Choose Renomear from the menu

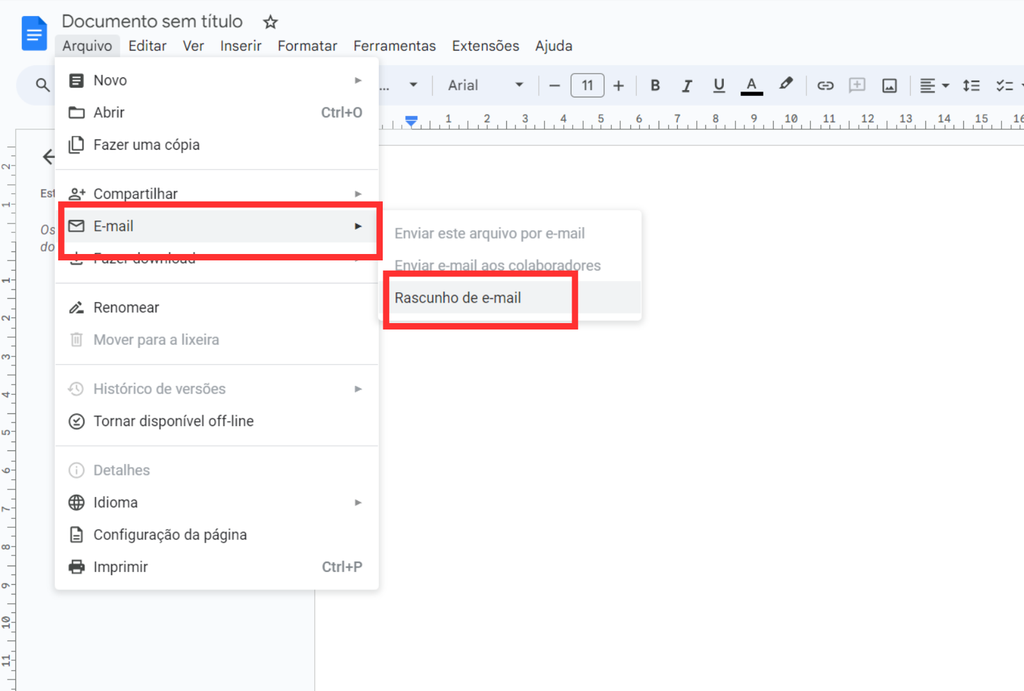tap(217, 307)
